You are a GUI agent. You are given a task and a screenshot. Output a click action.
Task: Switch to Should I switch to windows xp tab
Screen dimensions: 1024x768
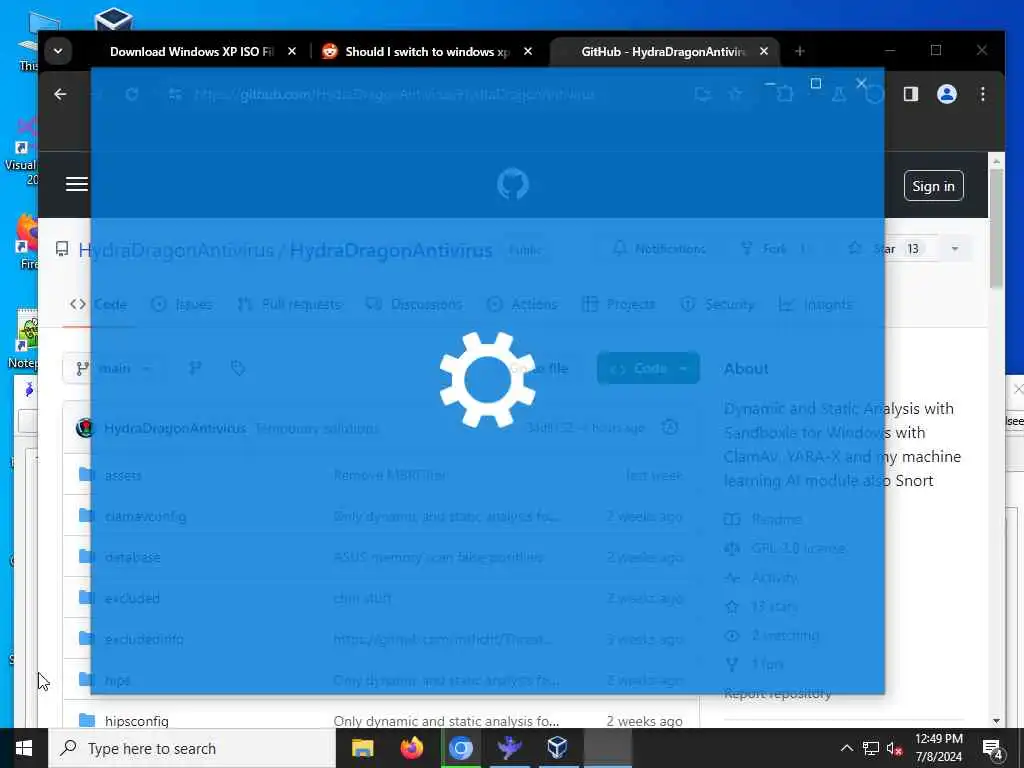(x=427, y=52)
